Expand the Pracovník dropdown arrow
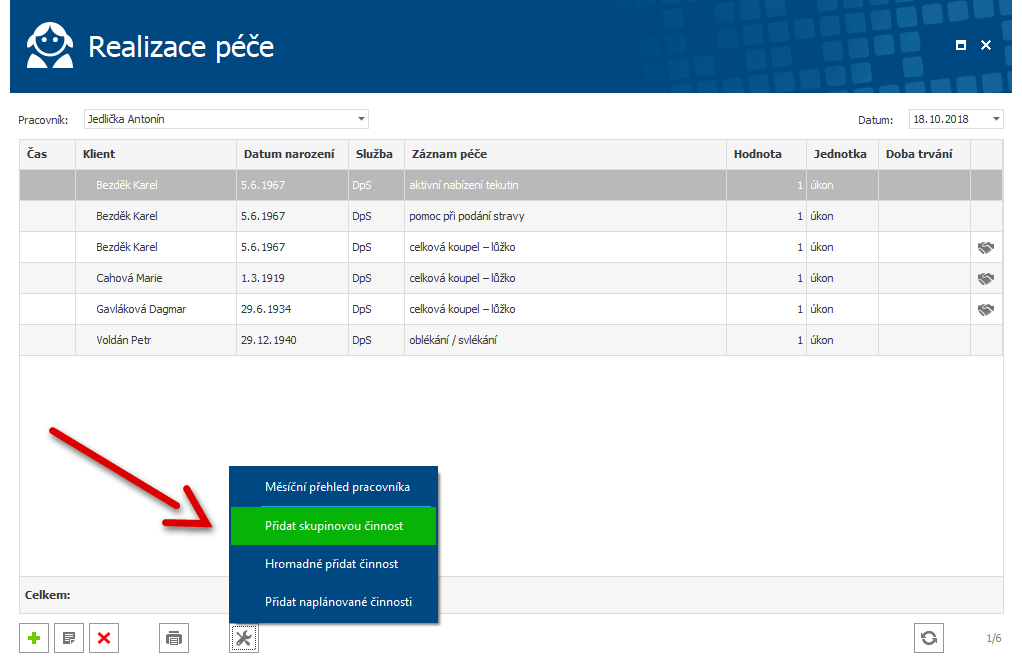 (361, 119)
